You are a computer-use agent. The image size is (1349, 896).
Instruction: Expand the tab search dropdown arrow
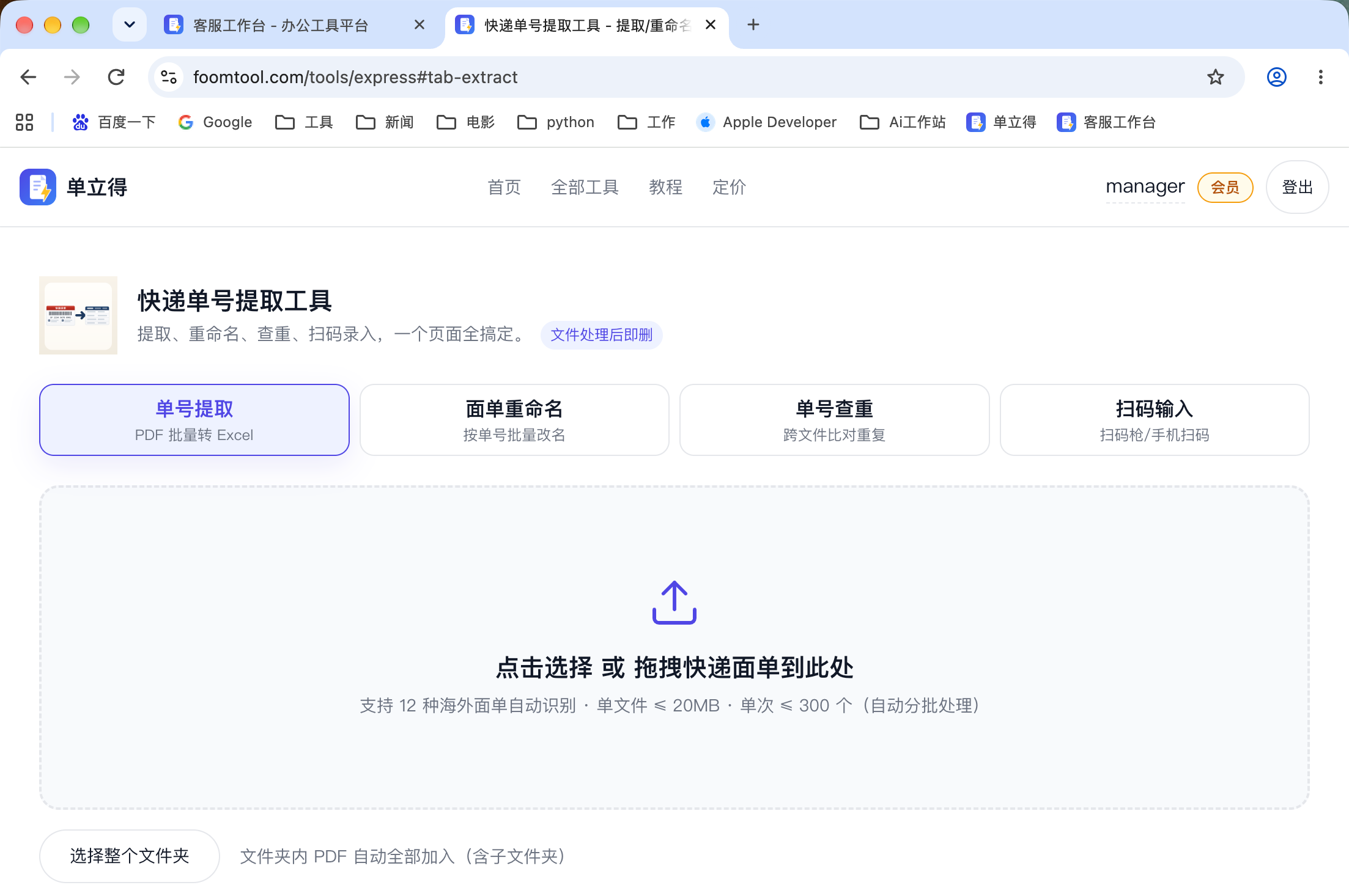pyautogui.click(x=130, y=24)
